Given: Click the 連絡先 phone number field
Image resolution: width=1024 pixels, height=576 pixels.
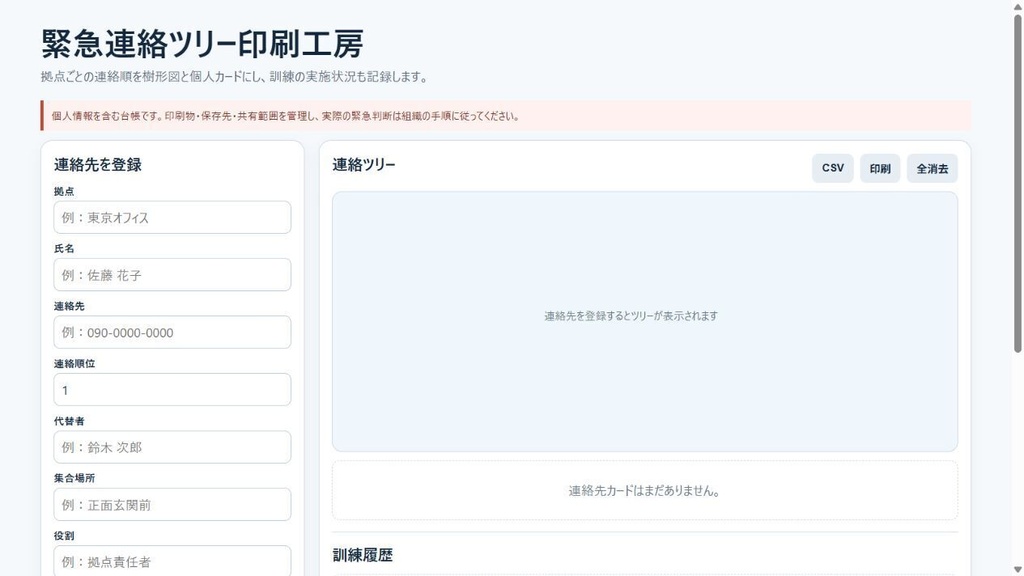Looking at the screenshot, I should pyautogui.click(x=172, y=332).
